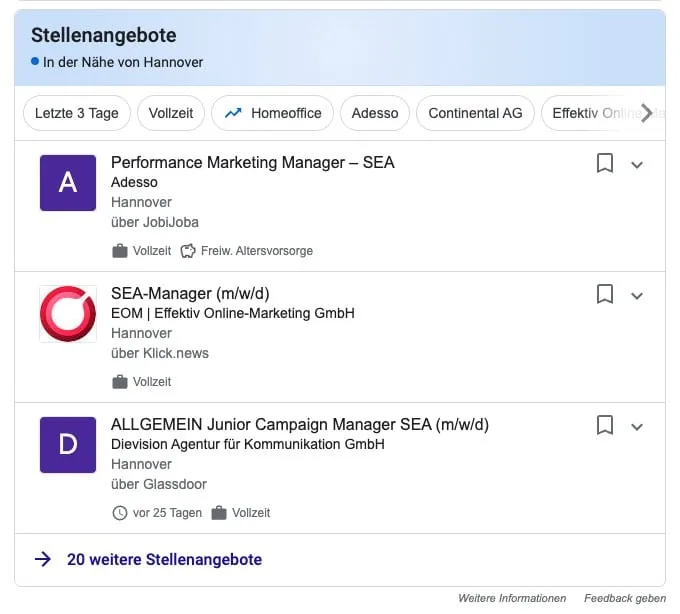The image size is (680, 614).
Task: Show more filter chips with right arrow
Action: point(647,113)
